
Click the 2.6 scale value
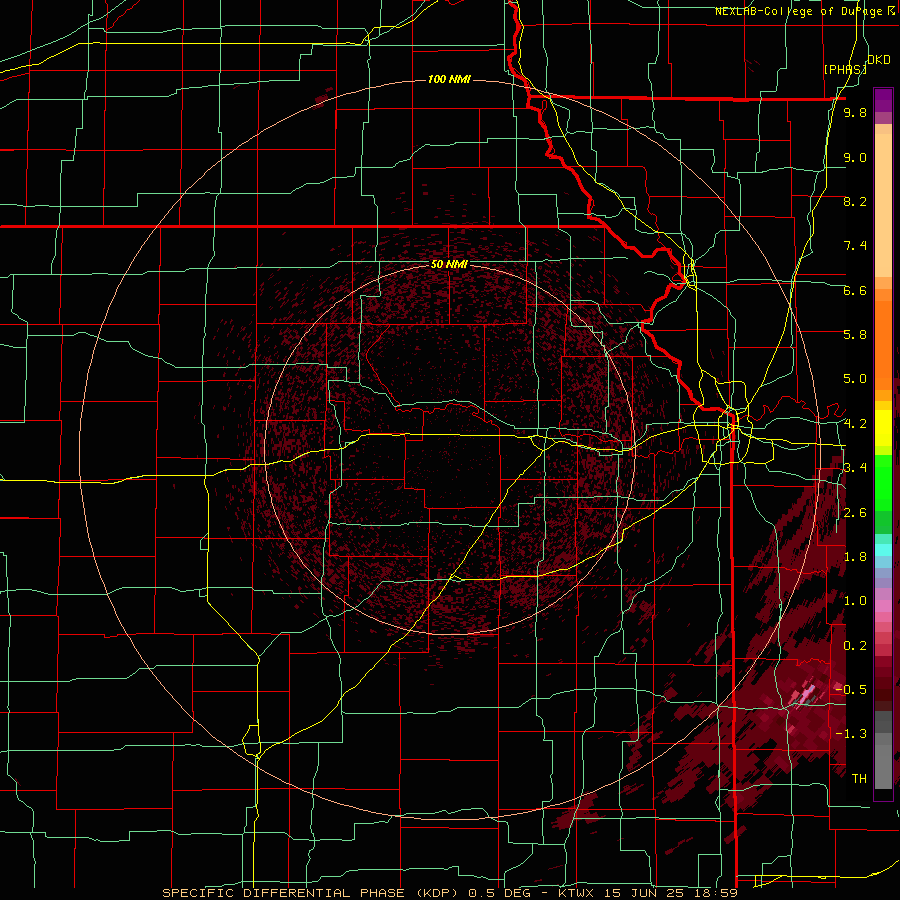coord(855,513)
